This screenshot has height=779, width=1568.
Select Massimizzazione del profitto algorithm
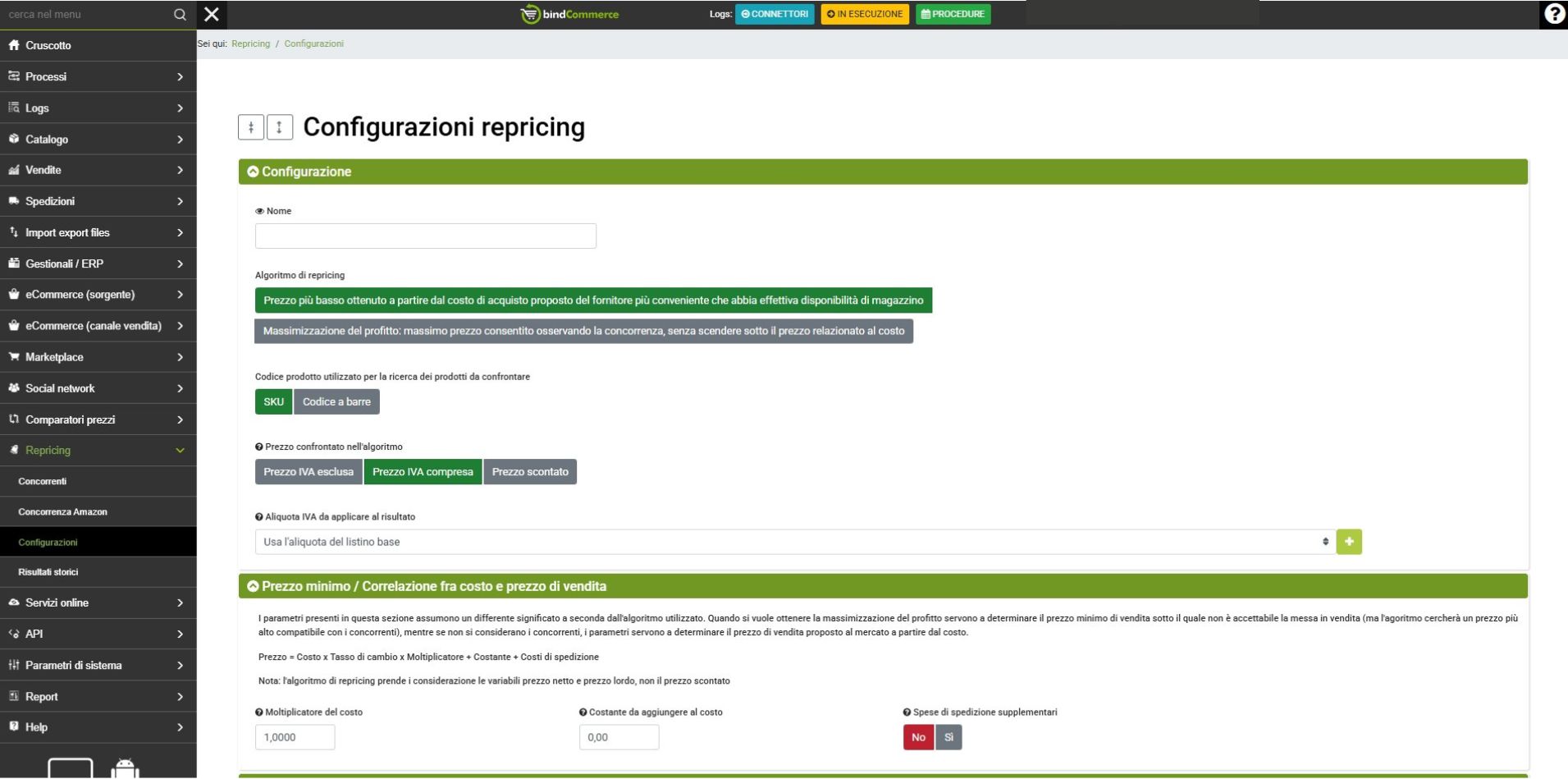583,331
